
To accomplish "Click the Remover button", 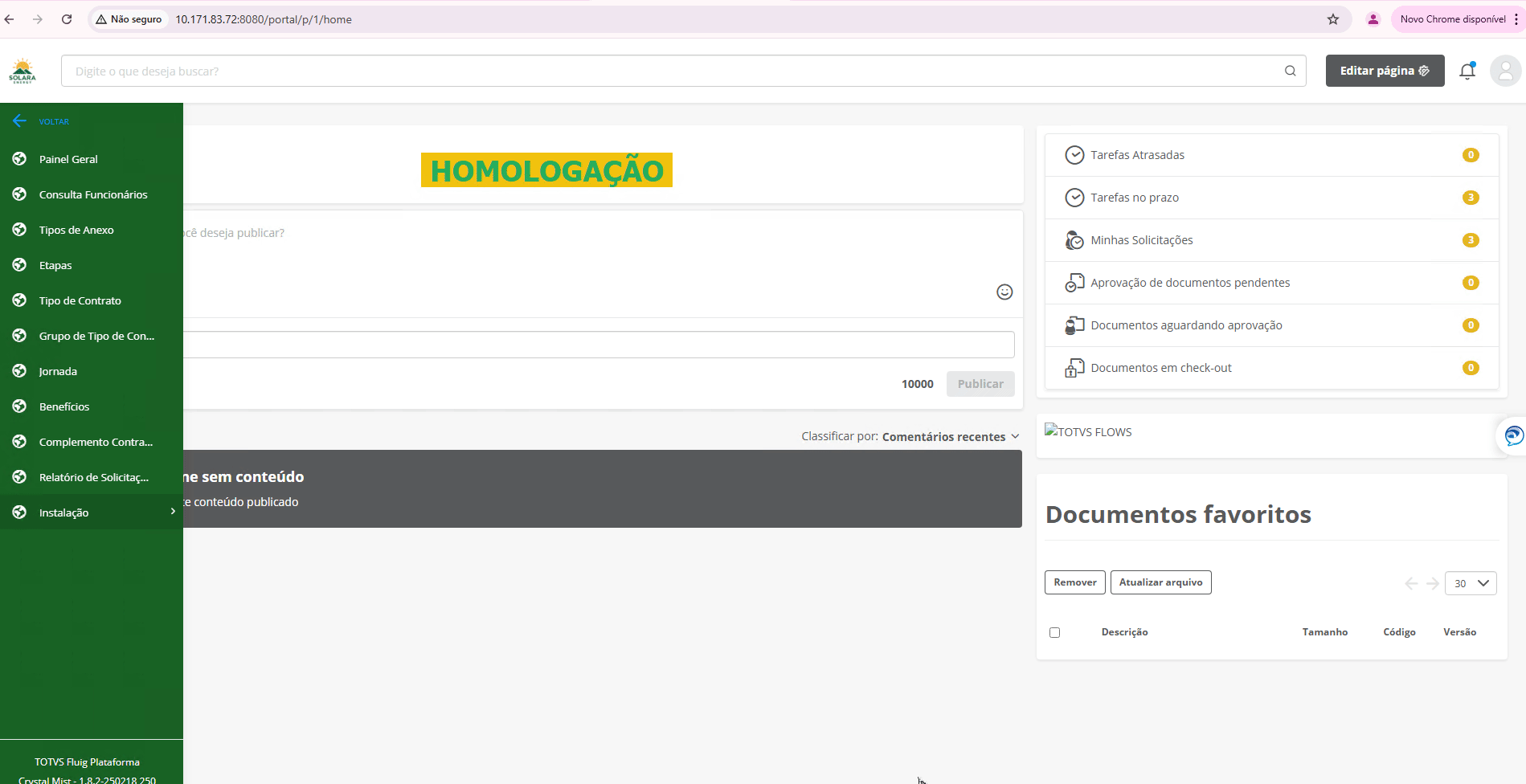I will click(1075, 582).
